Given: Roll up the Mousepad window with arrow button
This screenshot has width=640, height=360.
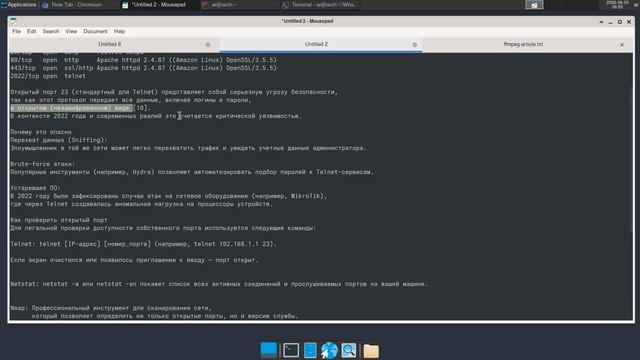Looking at the screenshot, I should coord(601,22).
